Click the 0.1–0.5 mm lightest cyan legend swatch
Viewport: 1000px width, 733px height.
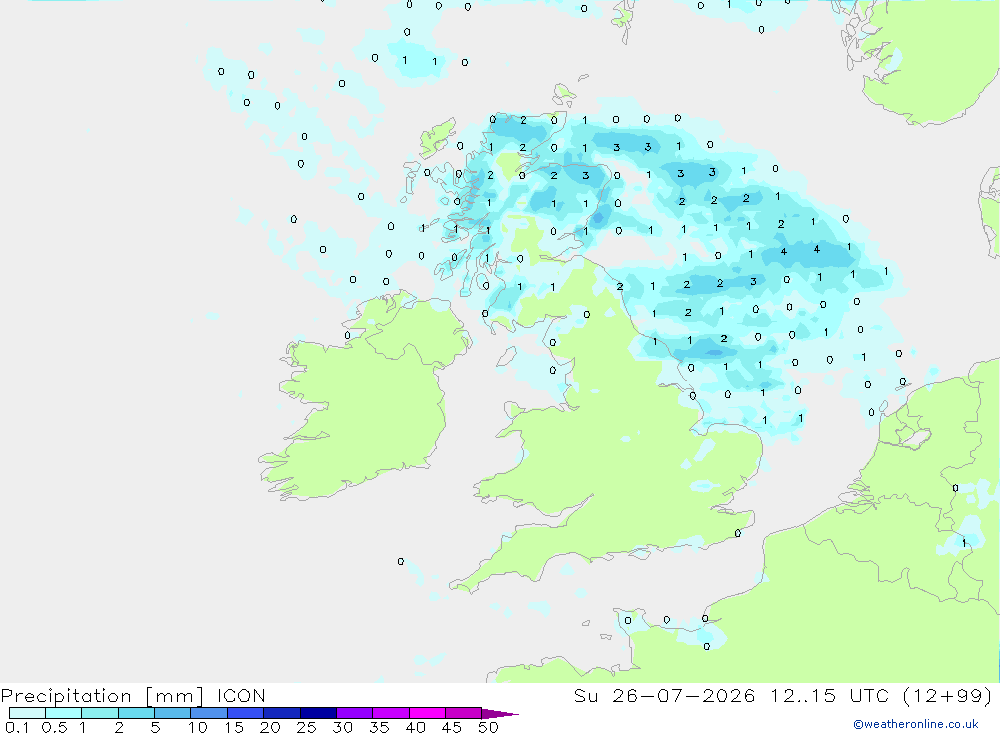click(27, 713)
